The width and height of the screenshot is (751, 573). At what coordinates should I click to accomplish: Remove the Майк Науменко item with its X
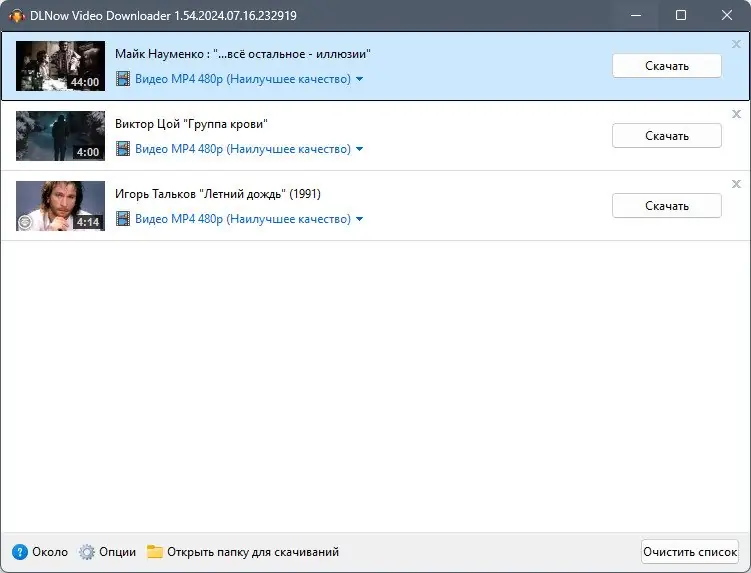tap(736, 44)
